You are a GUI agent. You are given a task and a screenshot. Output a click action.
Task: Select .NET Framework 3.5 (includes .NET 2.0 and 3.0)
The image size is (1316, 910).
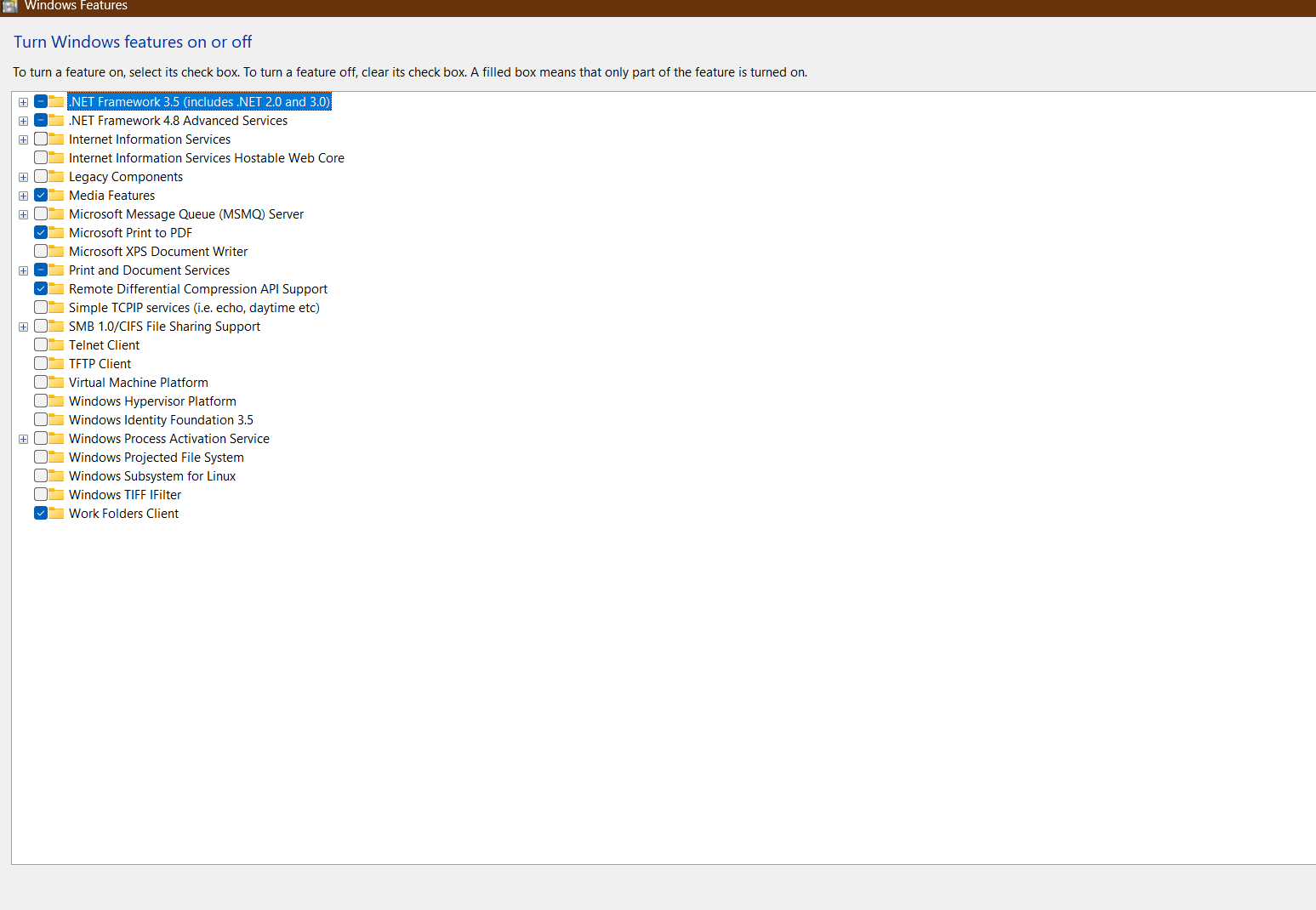[199, 102]
